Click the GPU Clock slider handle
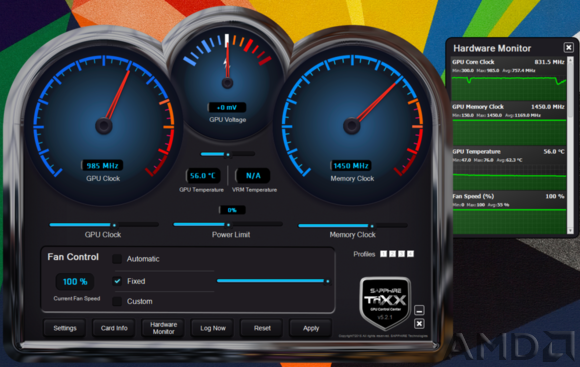Image resolution: width=580 pixels, height=367 pixels. click(x=114, y=225)
